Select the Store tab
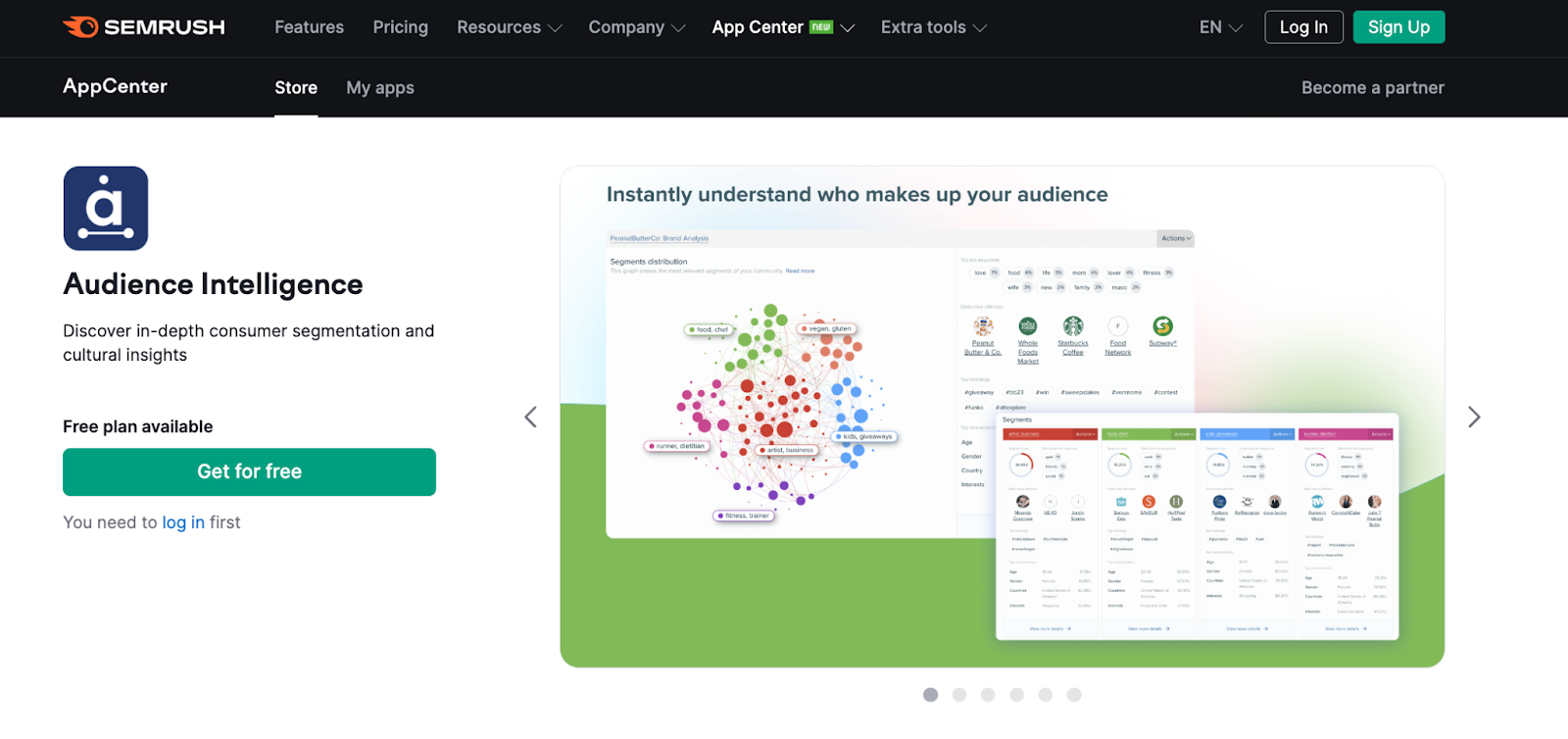Viewport: 1568px width, 739px height. pyautogui.click(x=296, y=88)
